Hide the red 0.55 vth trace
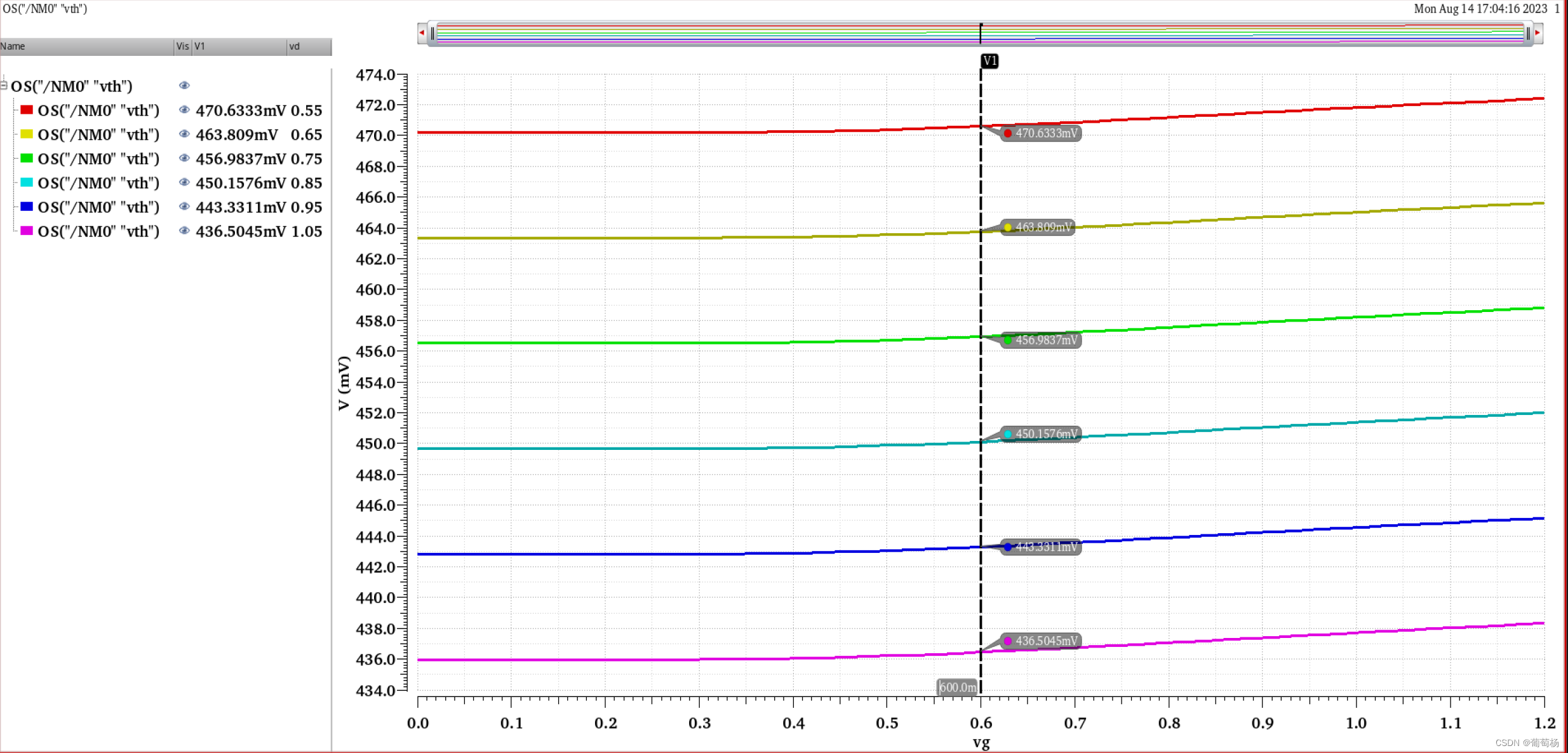Viewport: 1568px width, 753px height. [184, 110]
